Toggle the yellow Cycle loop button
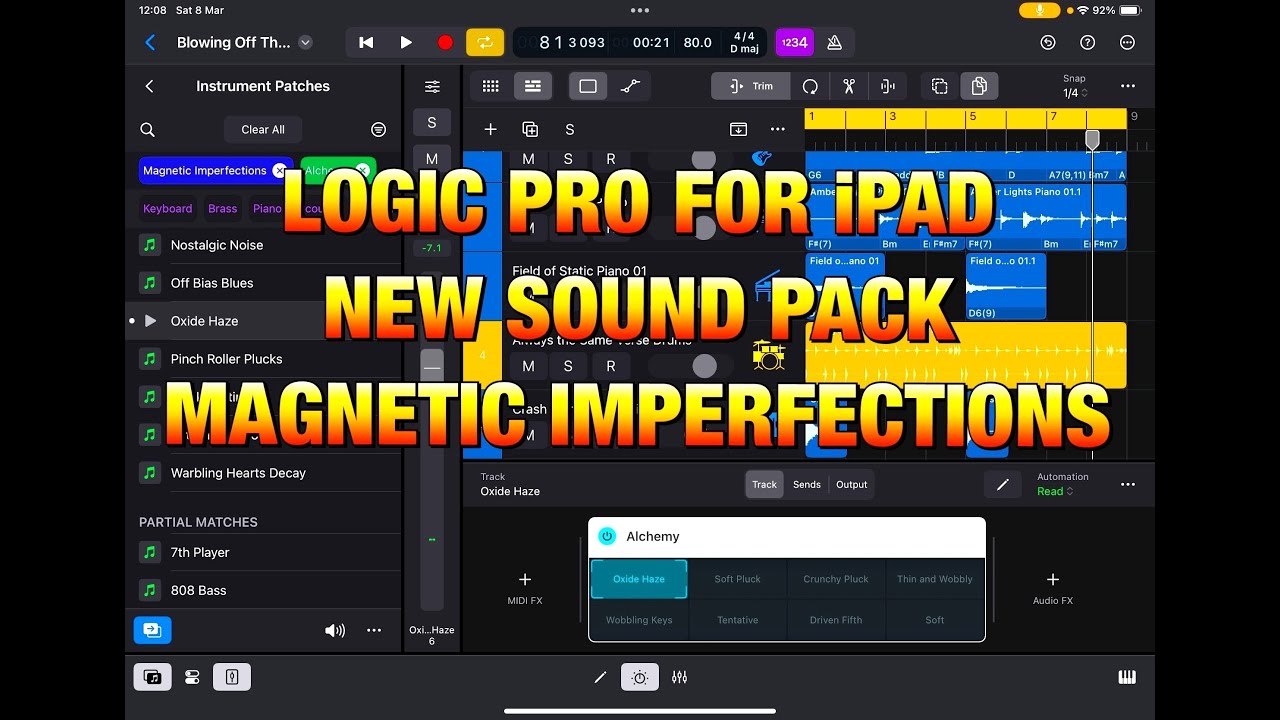This screenshot has width=1280, height=720. pyautogui.click(x=485, y=42)
